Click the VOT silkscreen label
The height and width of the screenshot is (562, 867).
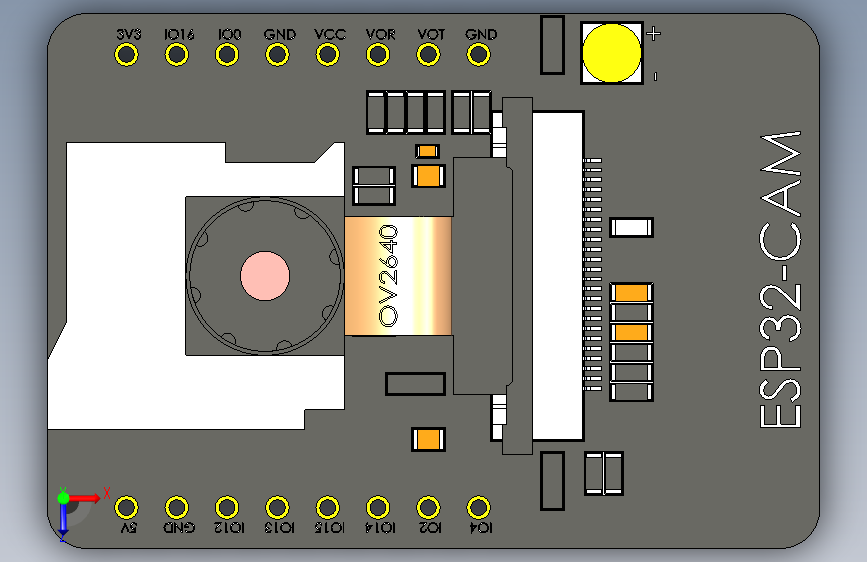tap(431, 34)
